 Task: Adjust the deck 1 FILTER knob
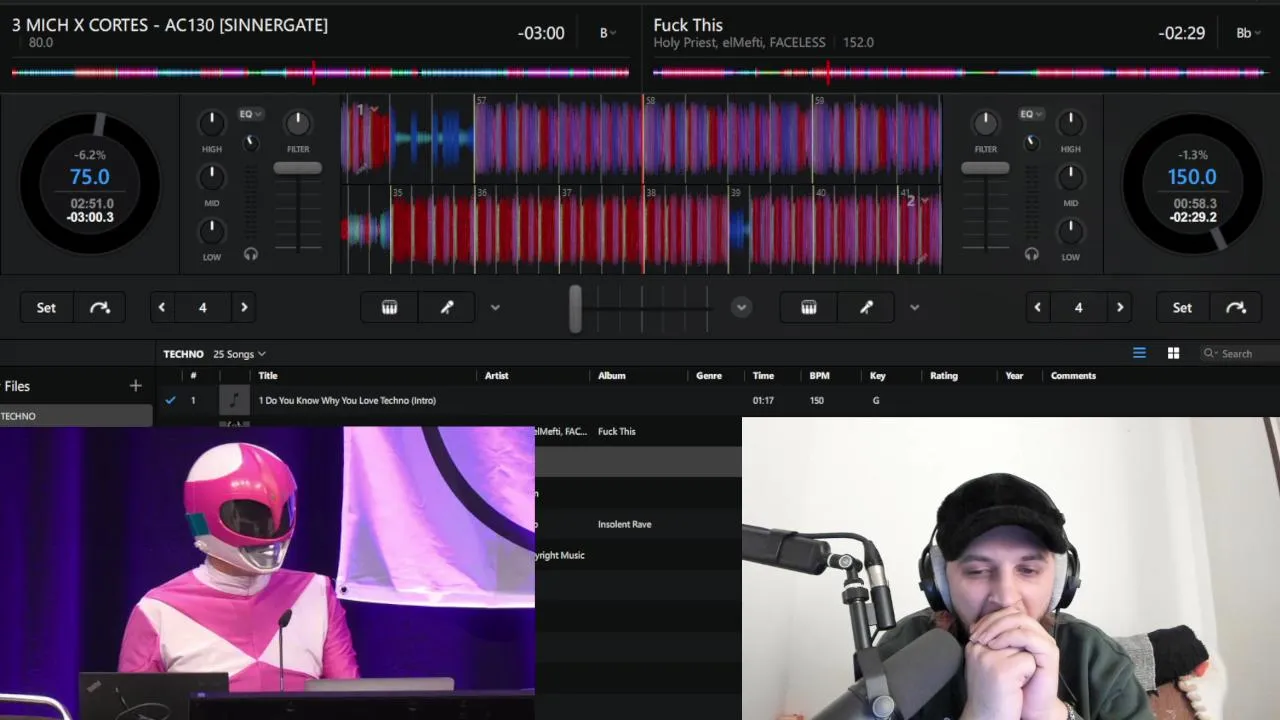(x=298, y=124)
